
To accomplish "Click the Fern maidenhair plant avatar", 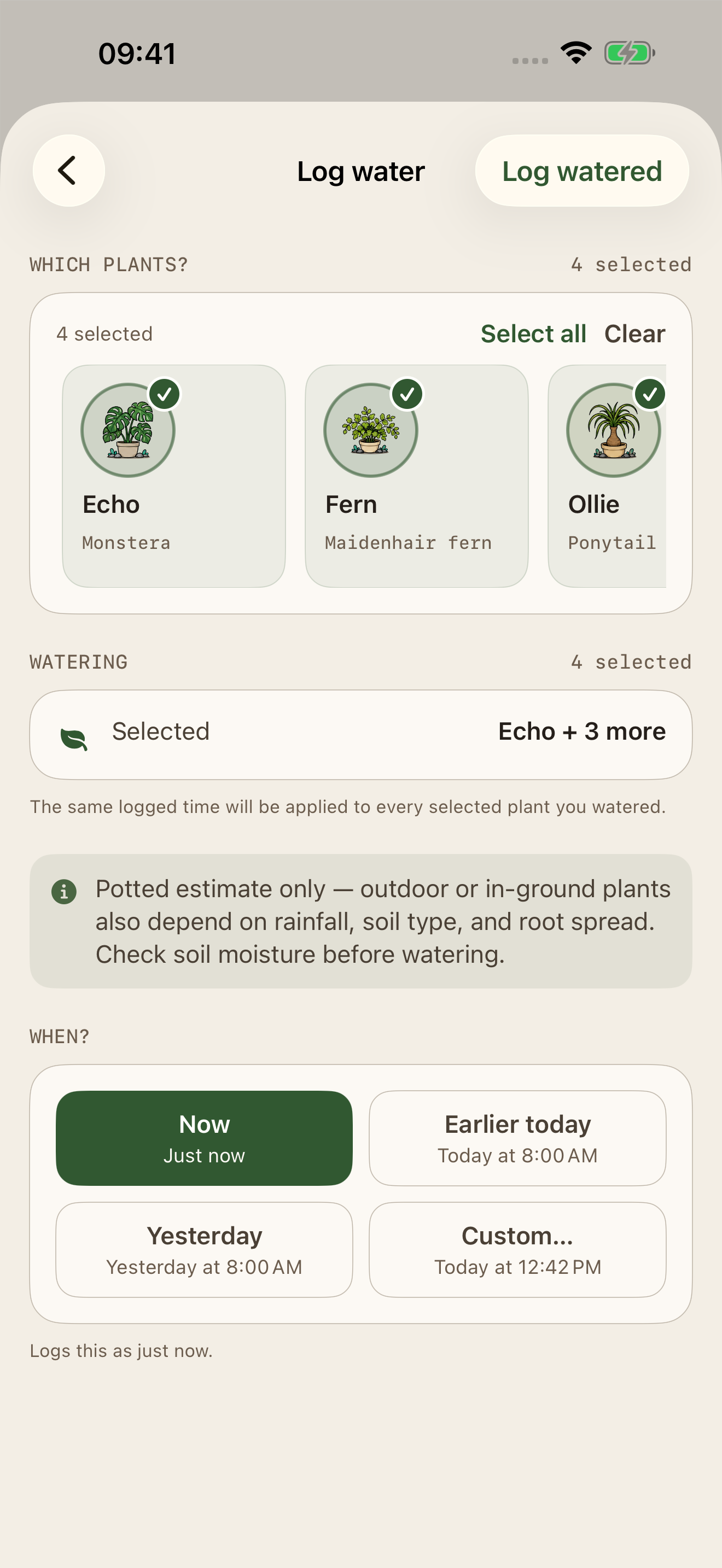I will [371, 430].
